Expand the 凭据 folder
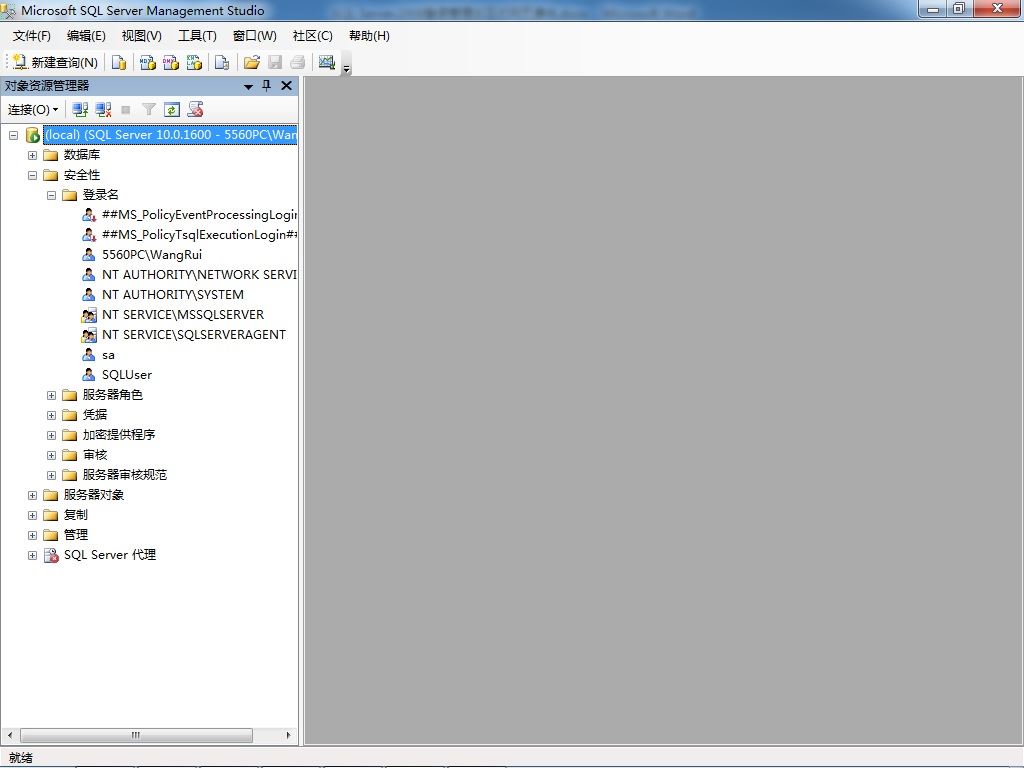 (51, 415)
